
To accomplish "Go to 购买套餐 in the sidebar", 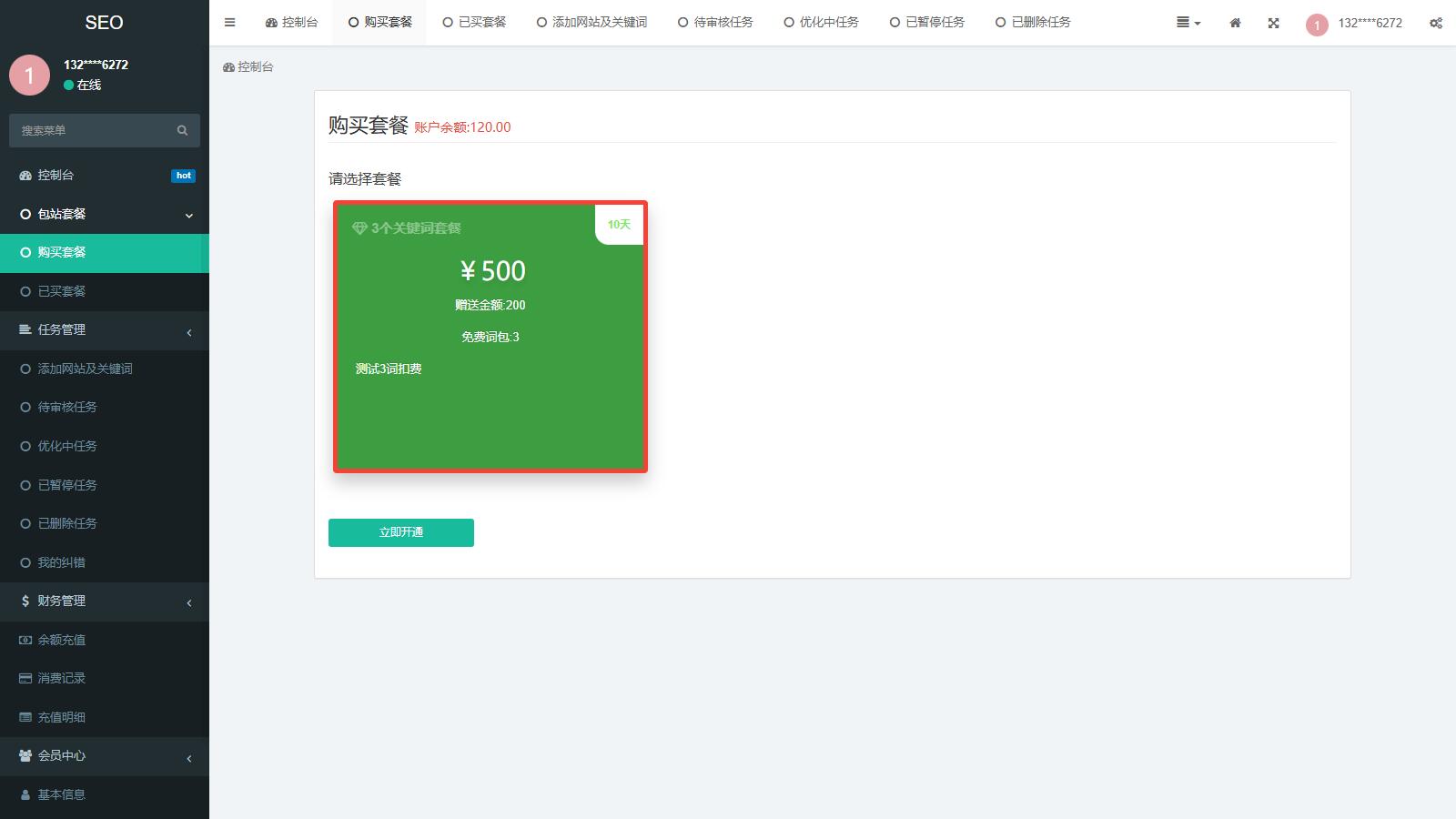I will click(105, 253).
